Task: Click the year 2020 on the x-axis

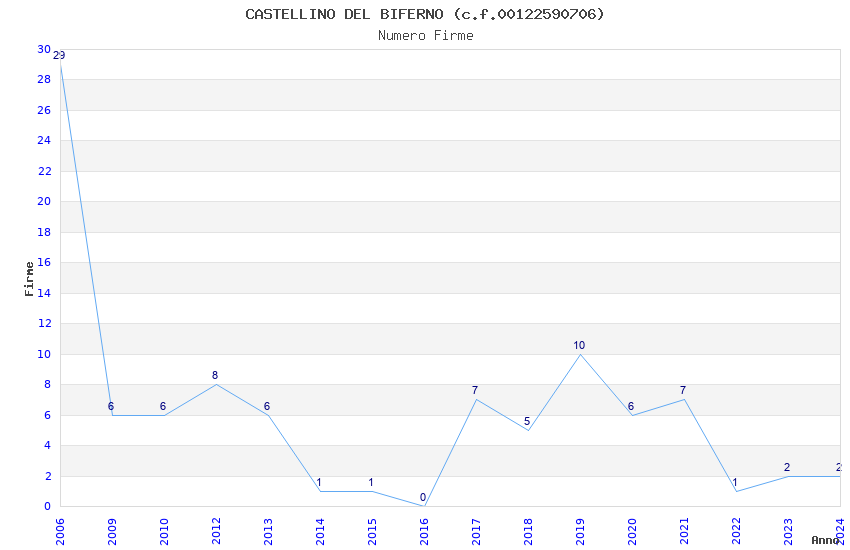Action: [632, 531]
